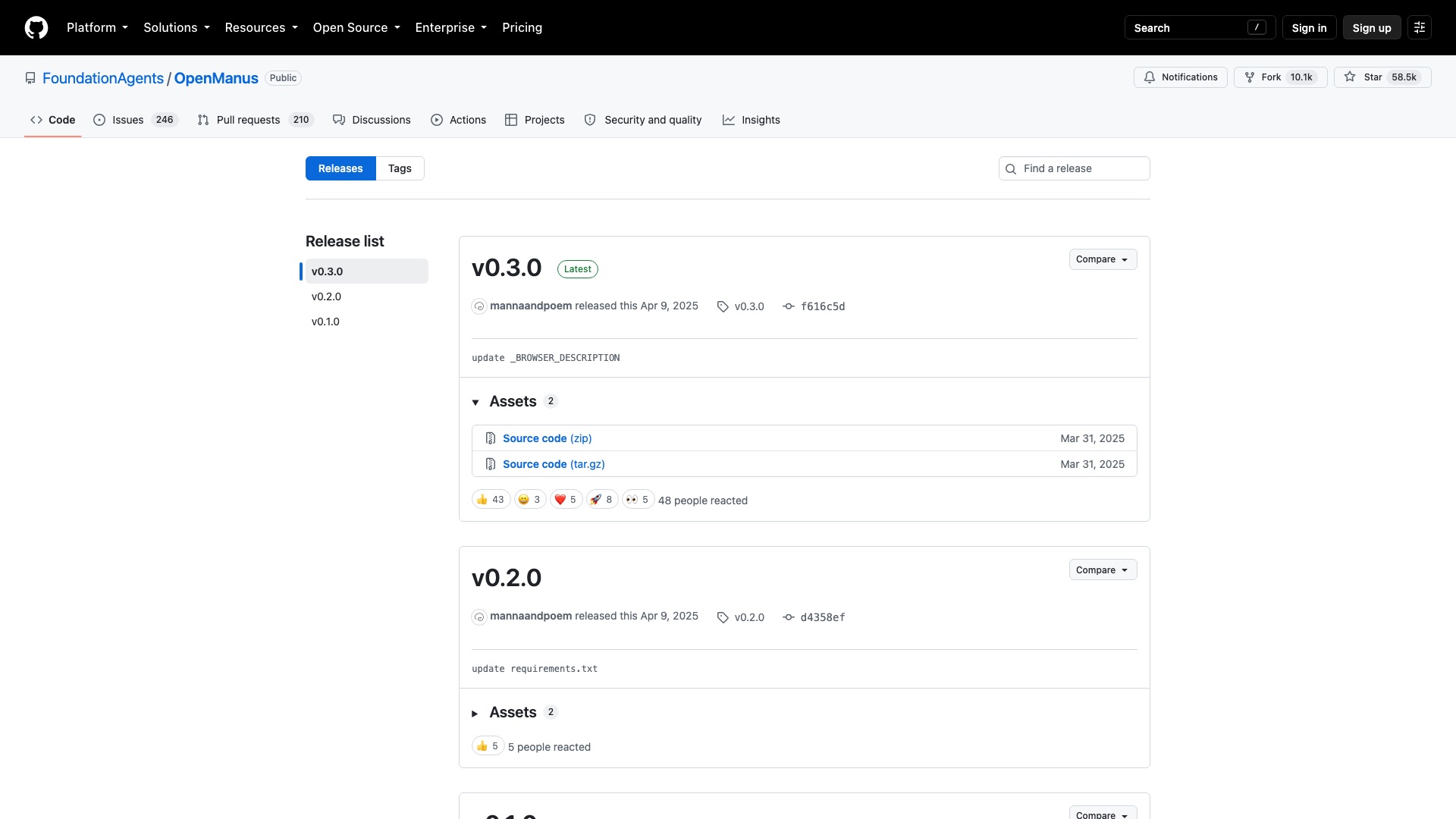The height and width of the screenshot is (819, 1456).
Task: Open the Platform menu
Action: (x=97, y=27)
